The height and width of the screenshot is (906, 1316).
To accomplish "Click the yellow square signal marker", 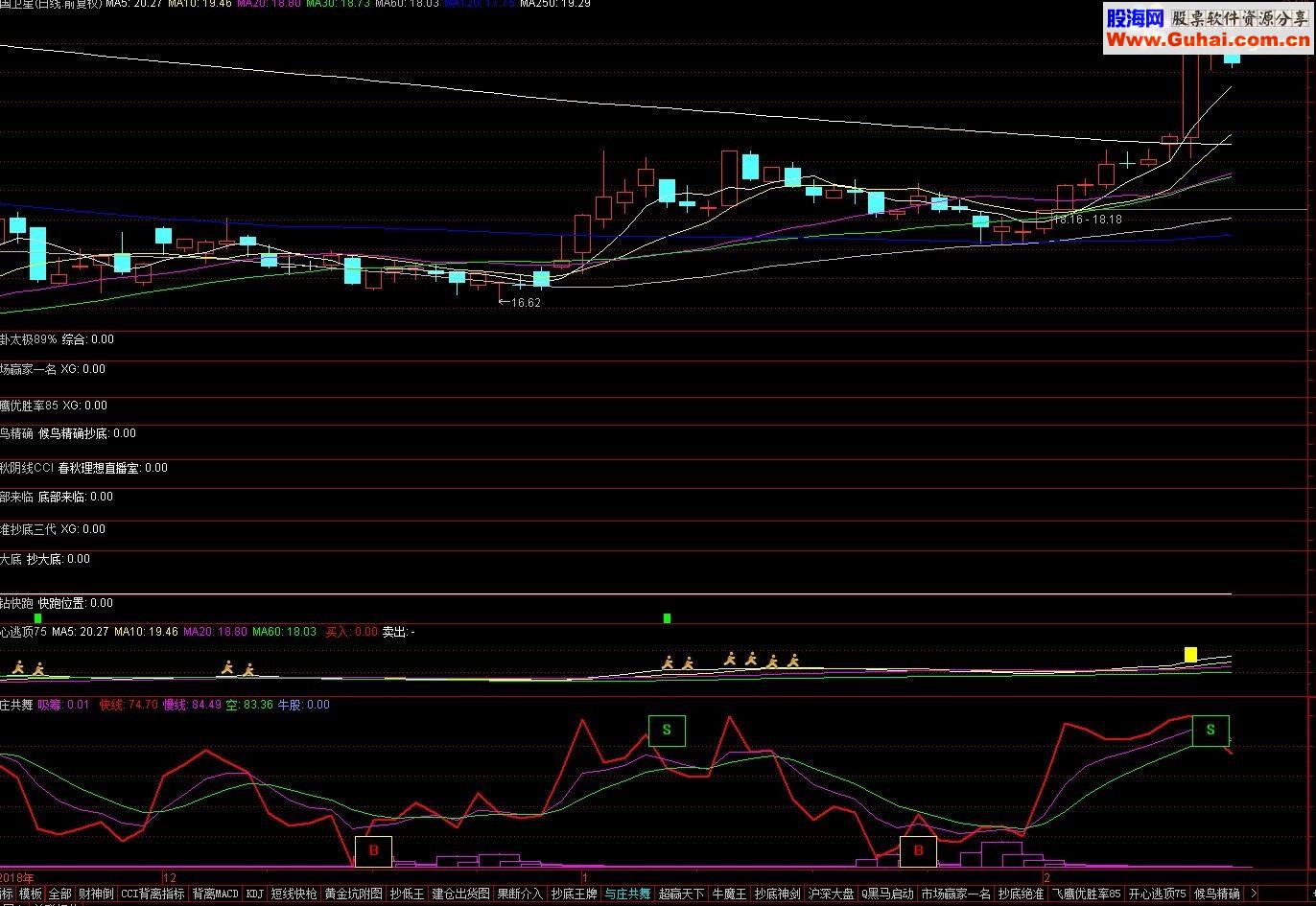I will coord(1190,655).
